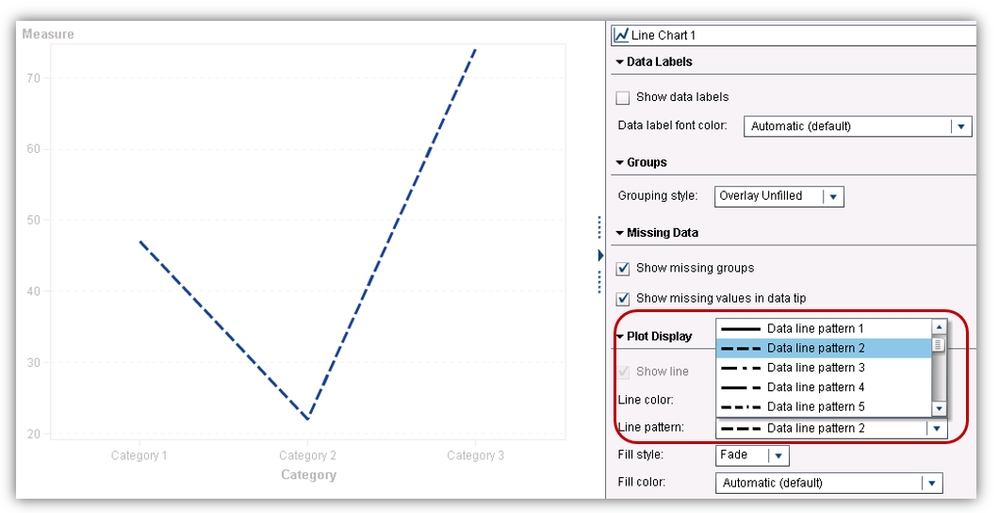Collapse the Data Labels section
The width and height of the screenshot is (999, 513).
pyautogui.click(x=620, y=62)
